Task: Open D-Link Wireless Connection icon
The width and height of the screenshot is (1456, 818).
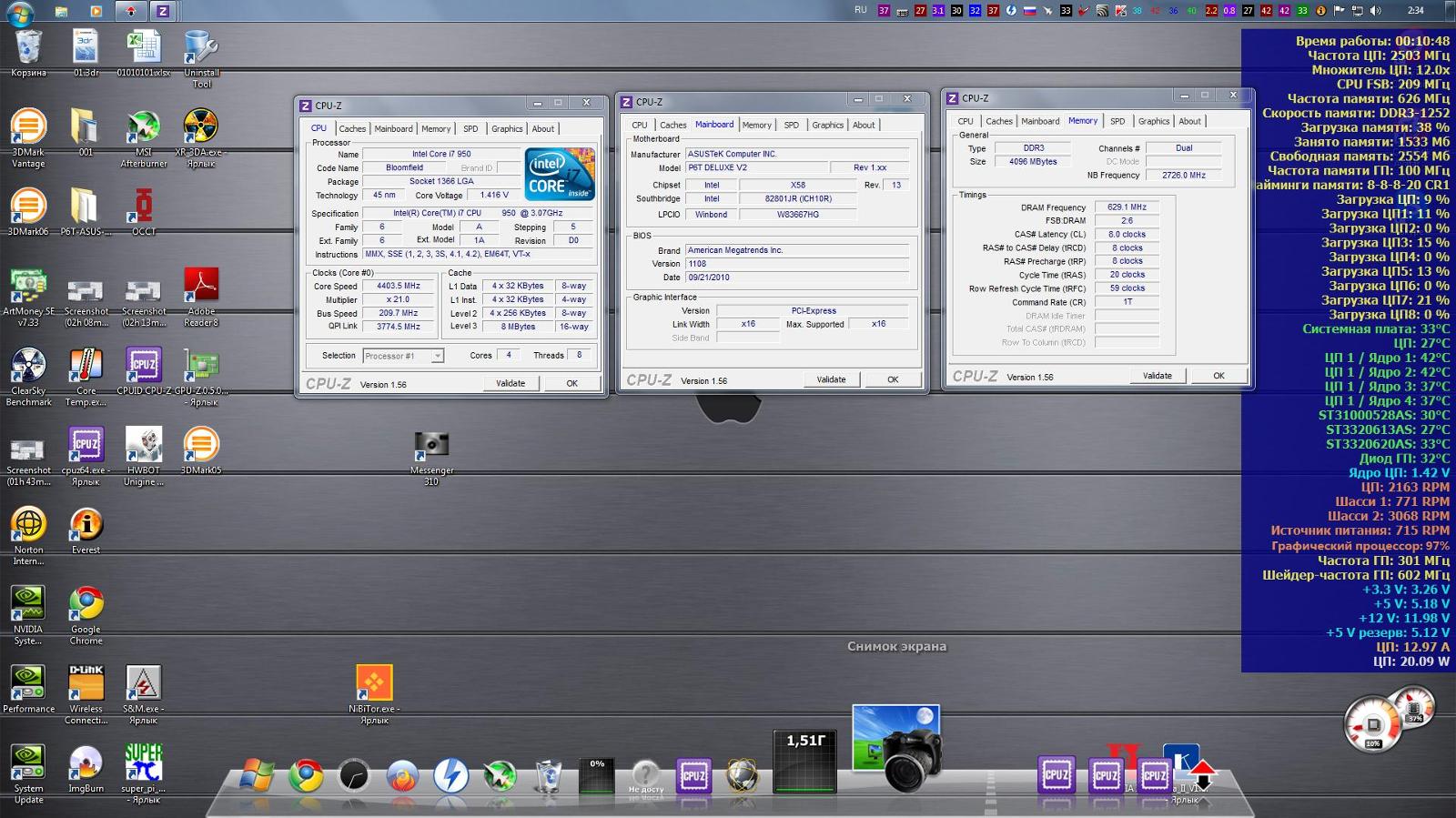Action: (x=86, y=693)
